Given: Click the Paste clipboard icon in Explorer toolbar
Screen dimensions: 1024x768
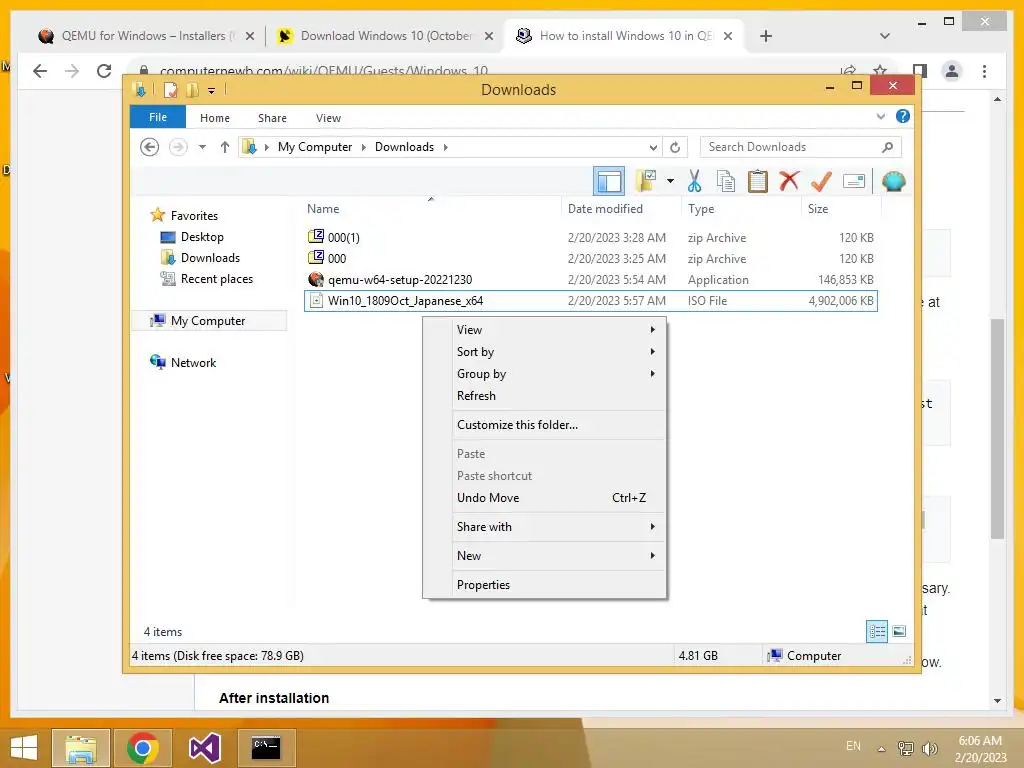Looking at the screenshot, I should [x=758, y=181].
